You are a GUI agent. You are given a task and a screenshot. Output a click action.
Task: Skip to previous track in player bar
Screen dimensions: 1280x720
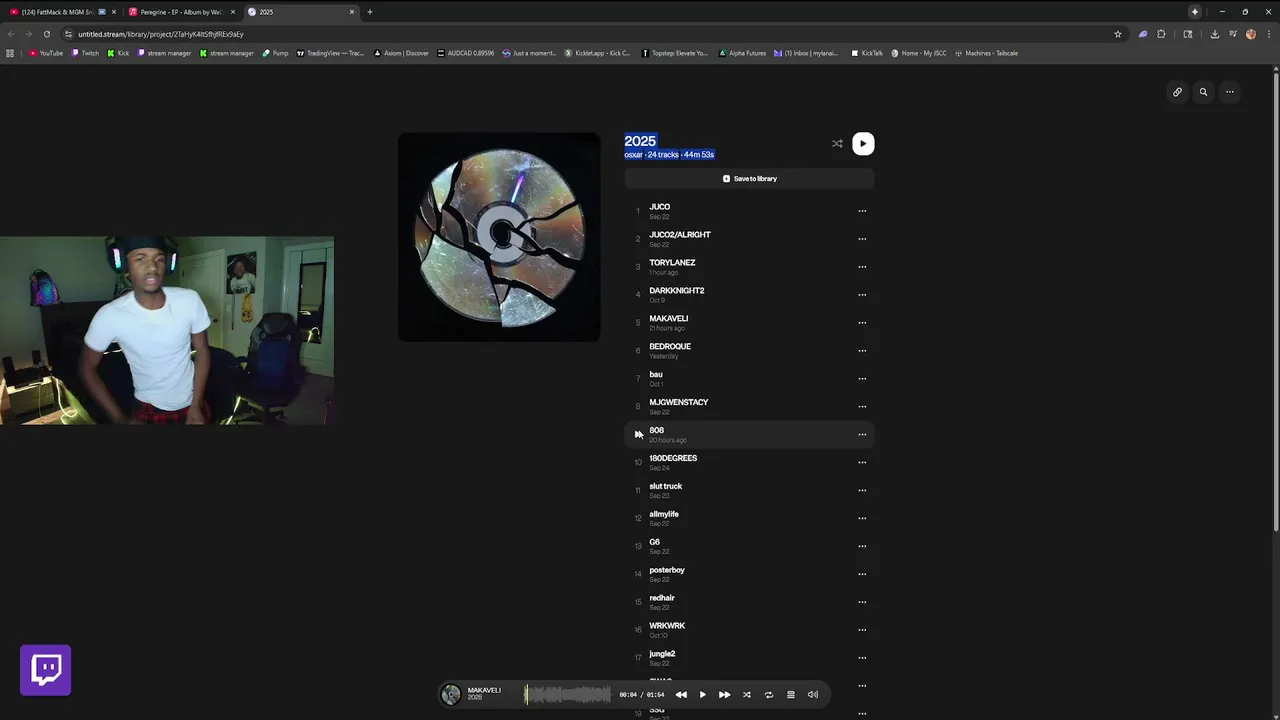tap(681, 695)
